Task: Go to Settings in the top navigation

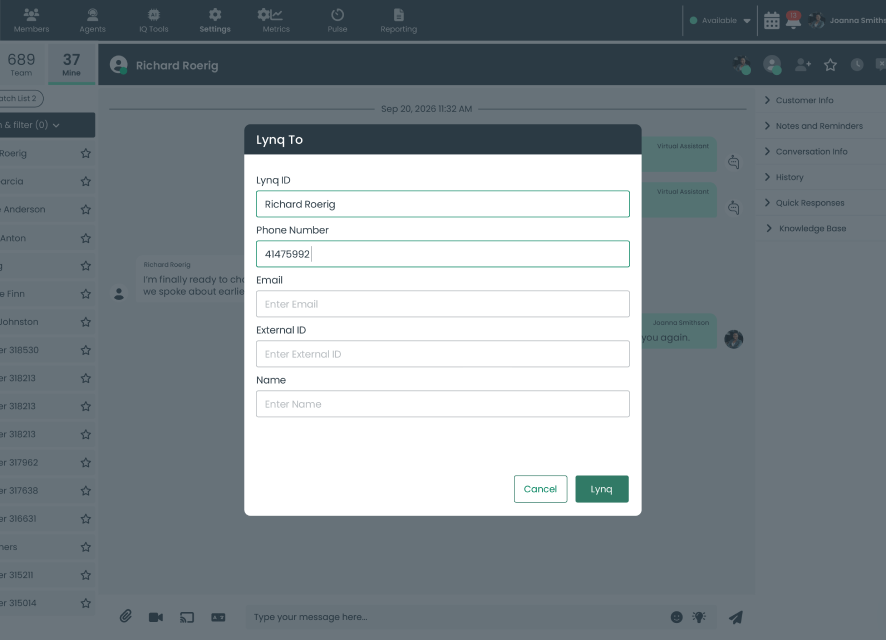Action: click(215, 20)
